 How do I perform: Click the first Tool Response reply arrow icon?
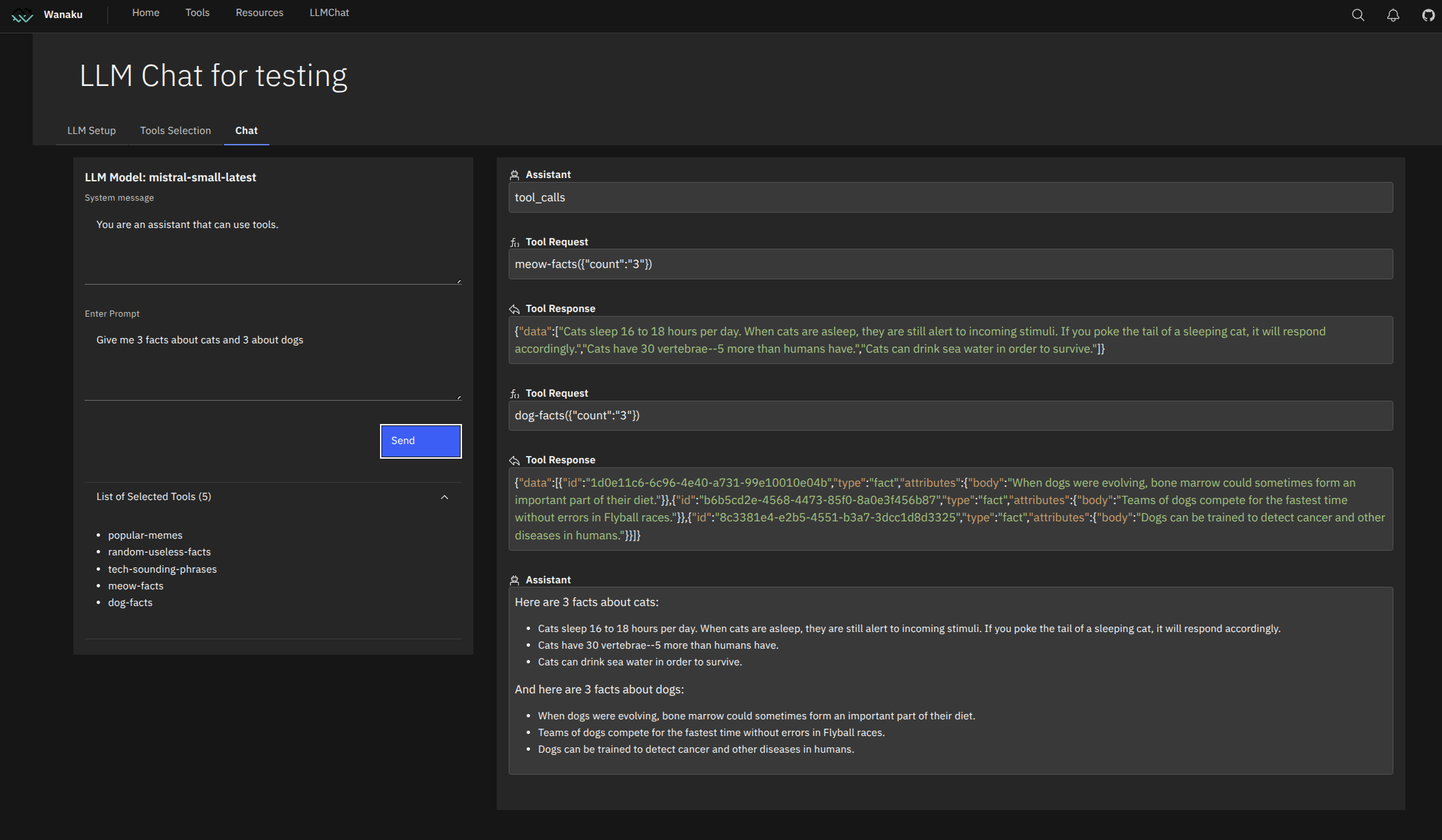(x=514, y=309)
